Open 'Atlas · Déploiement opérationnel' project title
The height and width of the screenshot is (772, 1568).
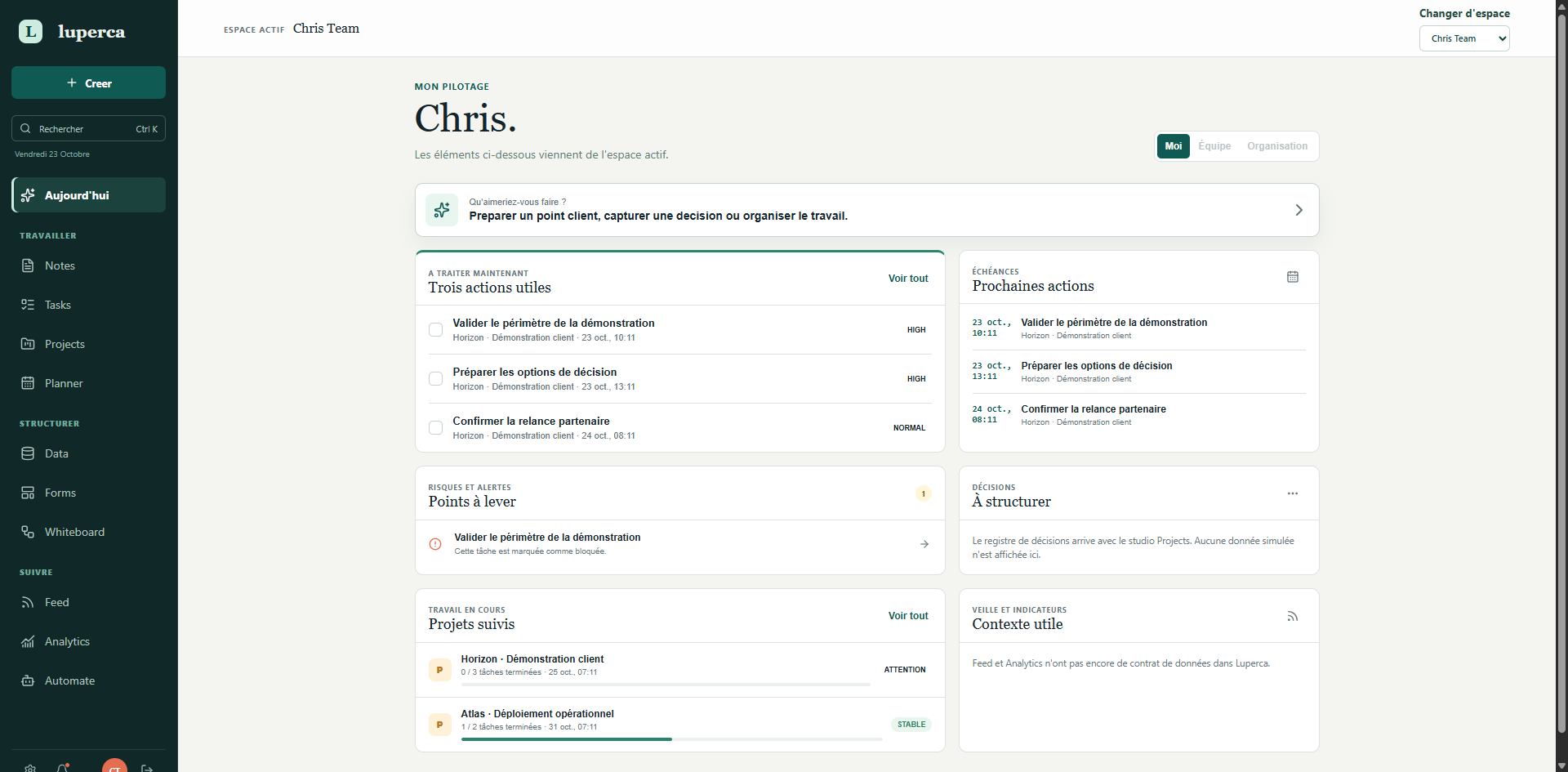point(537,714)
